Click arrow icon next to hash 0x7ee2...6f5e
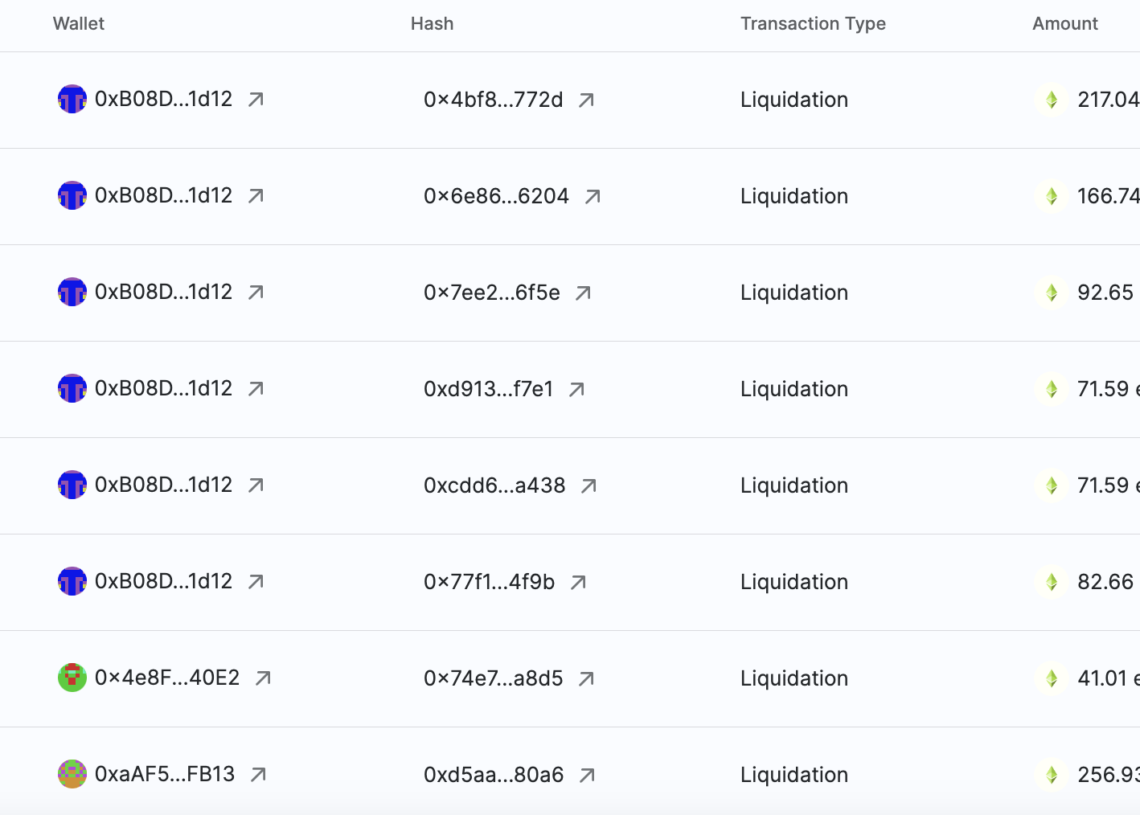This screenshot has height=815, width=1140. coord(584,293)
